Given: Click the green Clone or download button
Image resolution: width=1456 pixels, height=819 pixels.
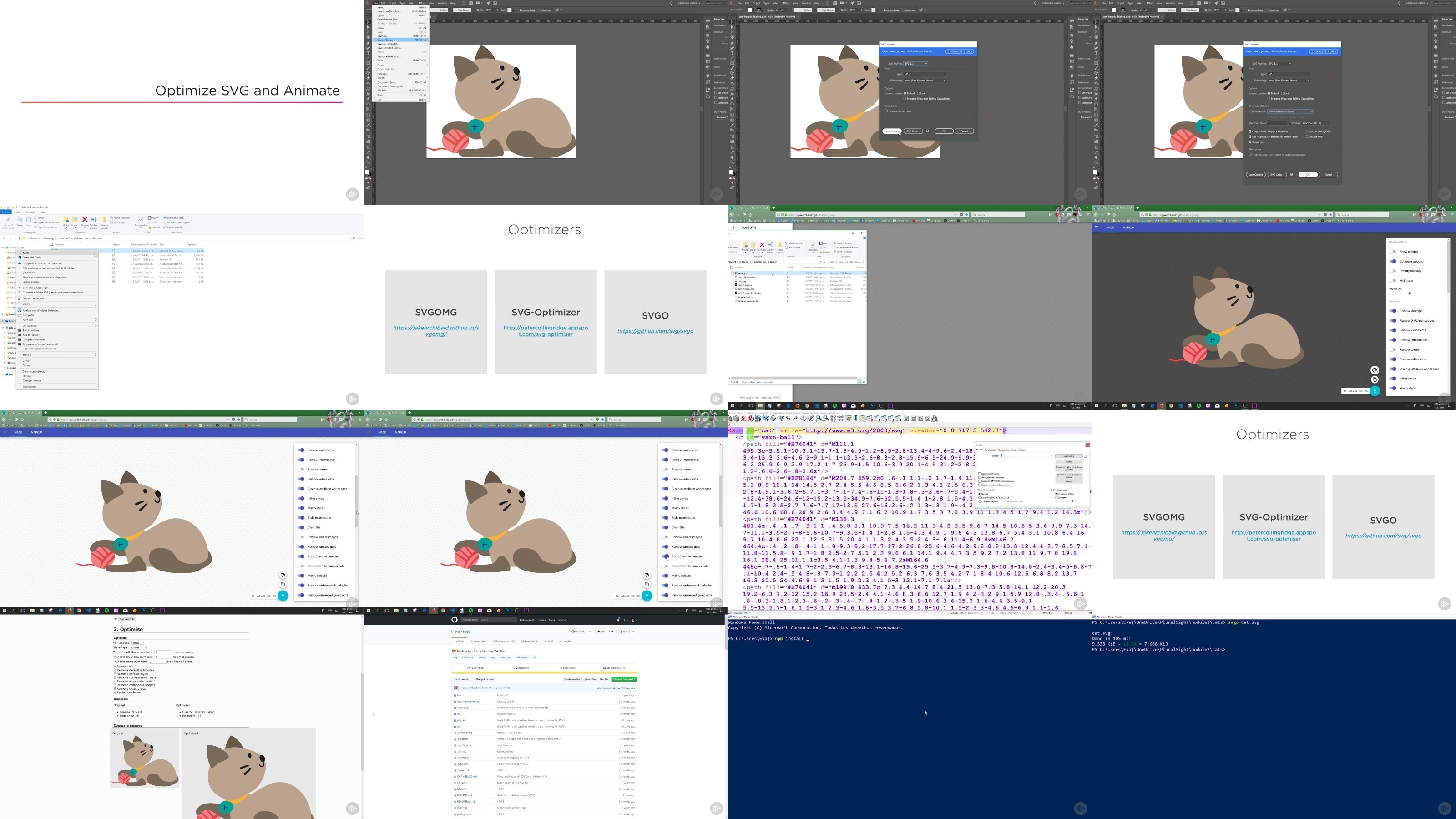Looking at the screenshot, I should 624,679.
